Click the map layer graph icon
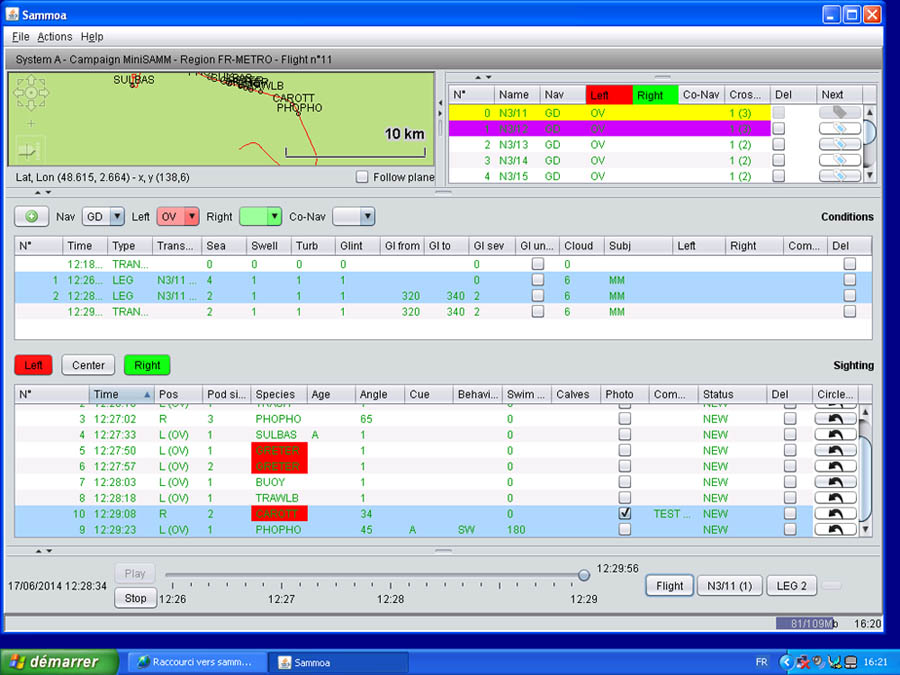The image size is (900, 675). tap(28, 150)
